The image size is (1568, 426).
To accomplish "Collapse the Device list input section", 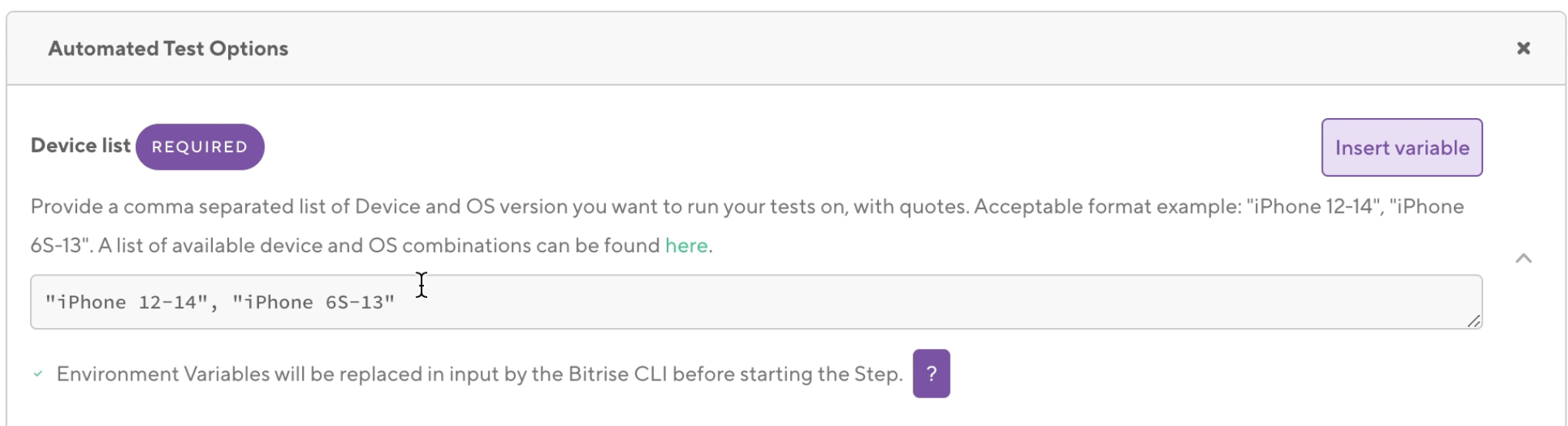I will pyautogui.click(x=1523, y=259).
